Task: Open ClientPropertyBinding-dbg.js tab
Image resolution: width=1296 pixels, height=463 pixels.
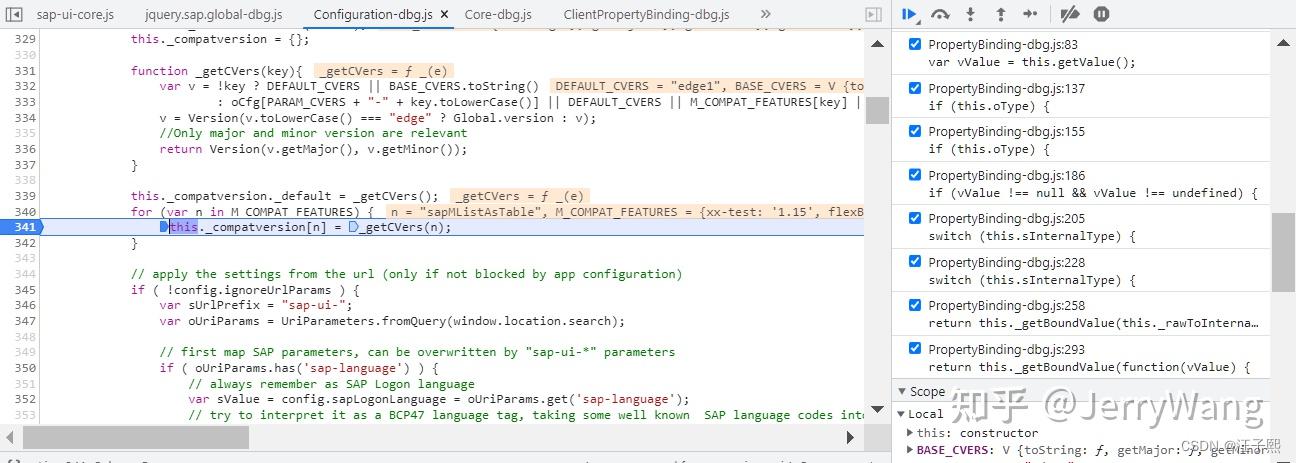Action: tap(646, 15)
